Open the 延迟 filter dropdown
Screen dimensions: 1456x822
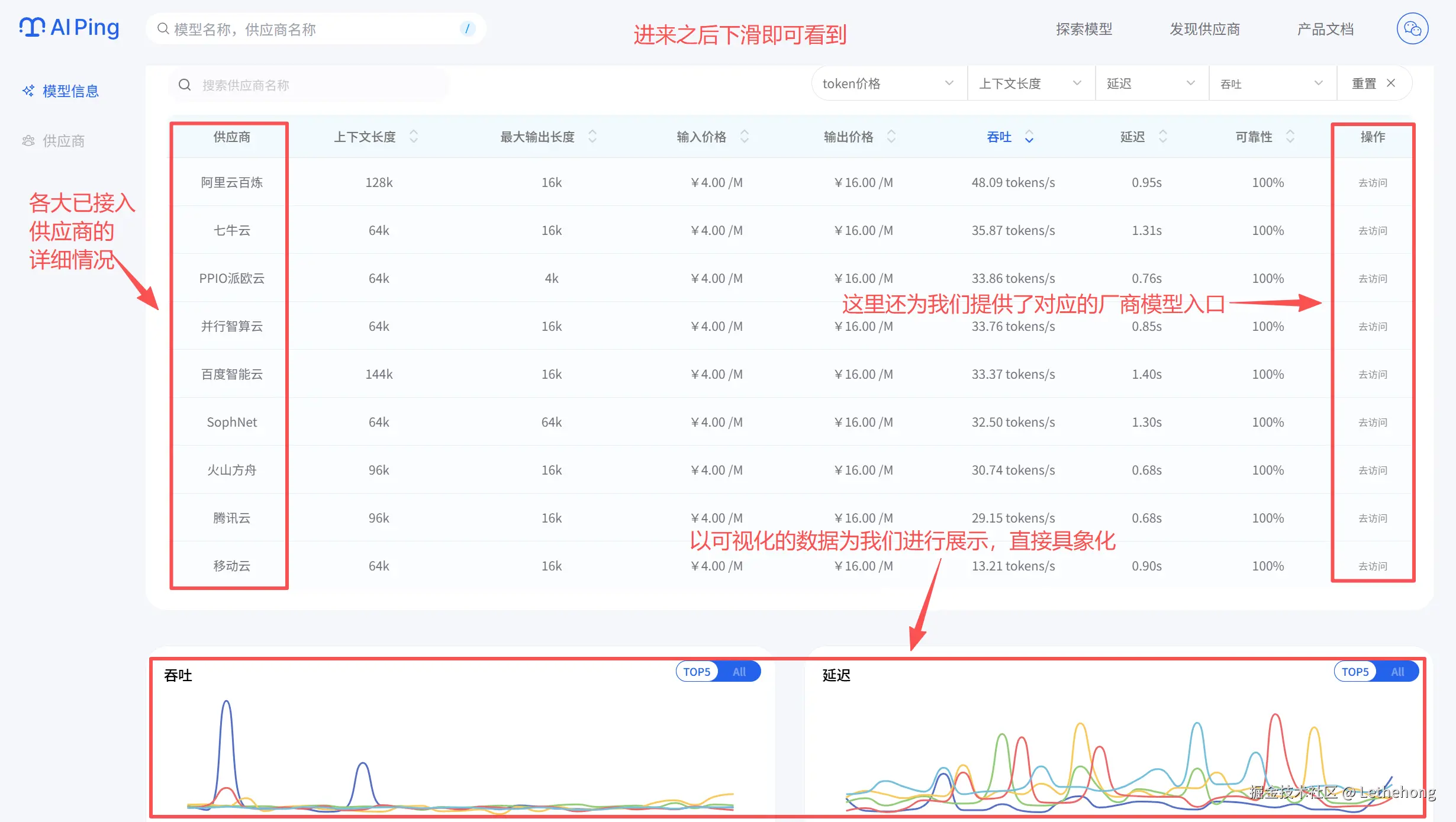click(1151, 83)
